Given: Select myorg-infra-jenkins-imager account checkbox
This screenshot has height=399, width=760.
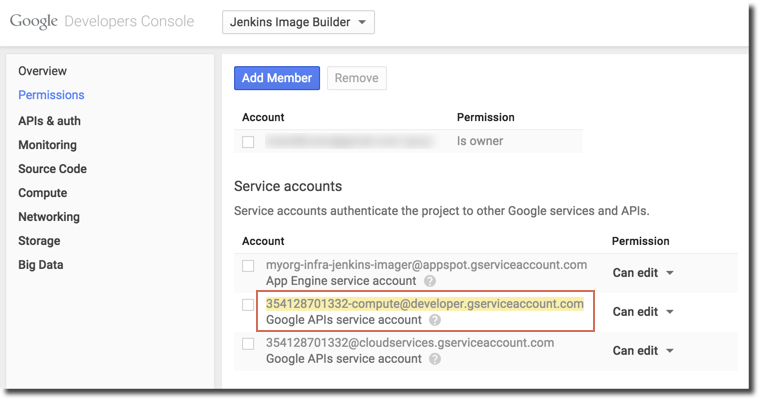Looking at the screenshot, I should 248,266.
